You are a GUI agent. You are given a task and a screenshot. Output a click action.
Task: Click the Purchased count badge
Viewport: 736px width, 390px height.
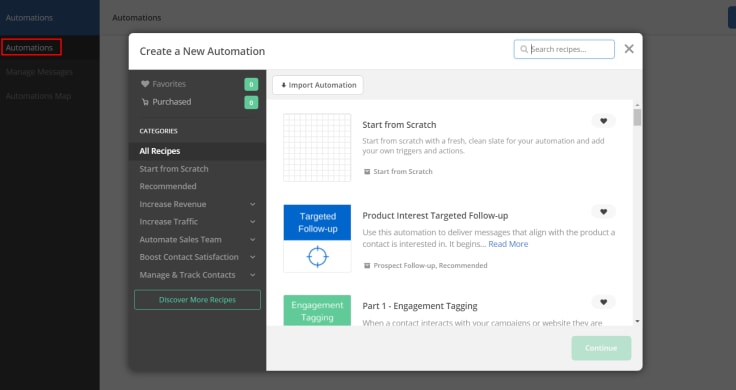(x=251, y=102)
